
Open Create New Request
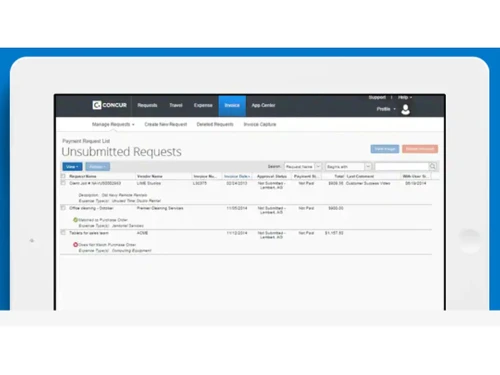(x=166, y=124)
